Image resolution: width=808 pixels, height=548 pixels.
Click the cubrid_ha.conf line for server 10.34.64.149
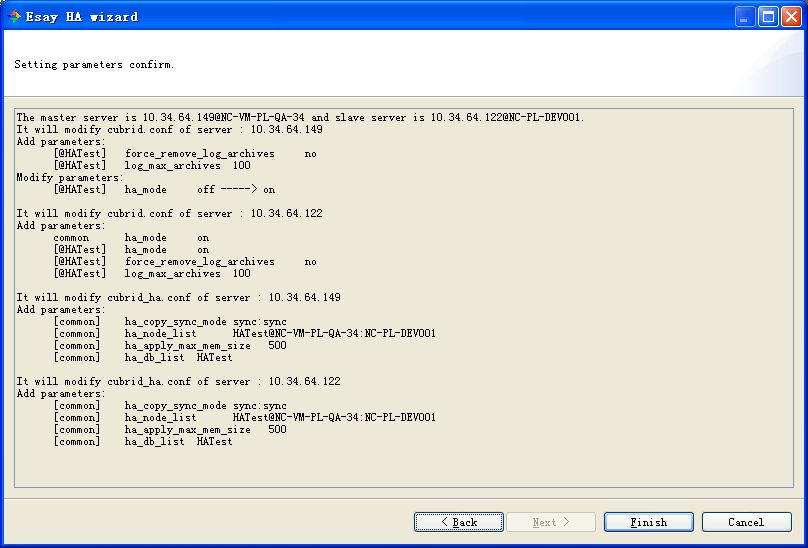(x=178, y=297)
